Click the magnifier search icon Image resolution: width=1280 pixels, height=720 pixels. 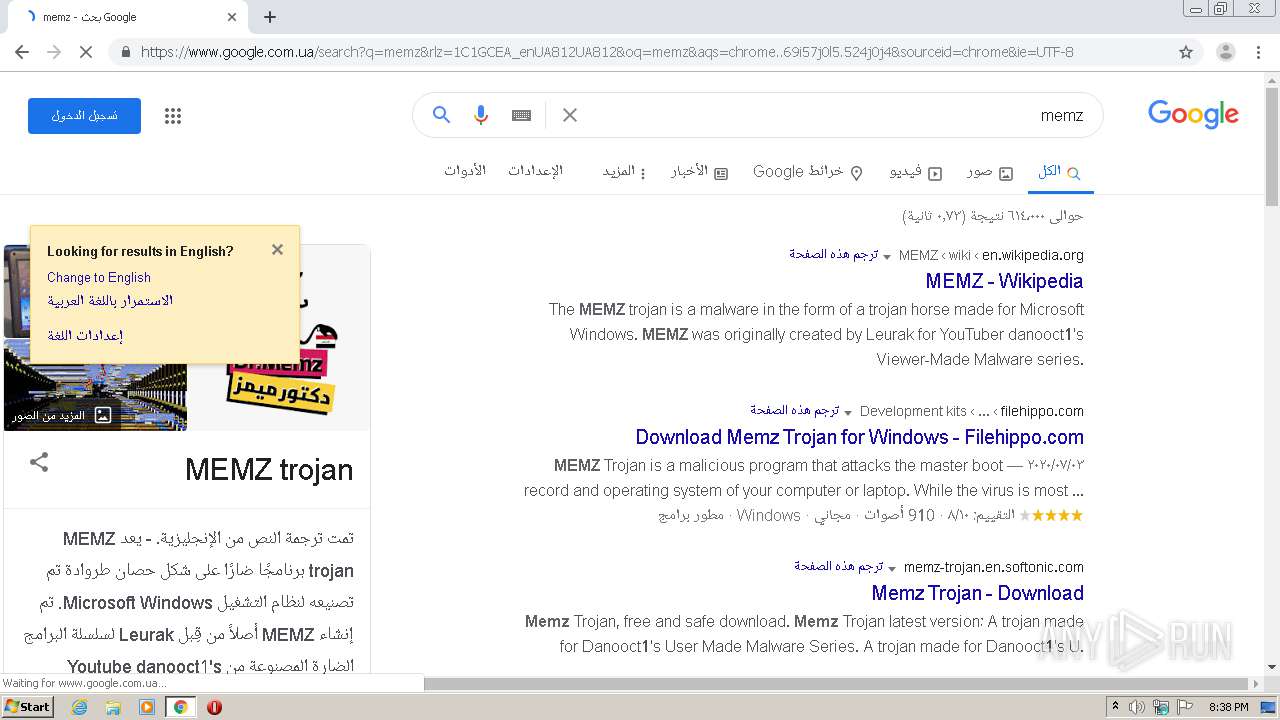441,115
